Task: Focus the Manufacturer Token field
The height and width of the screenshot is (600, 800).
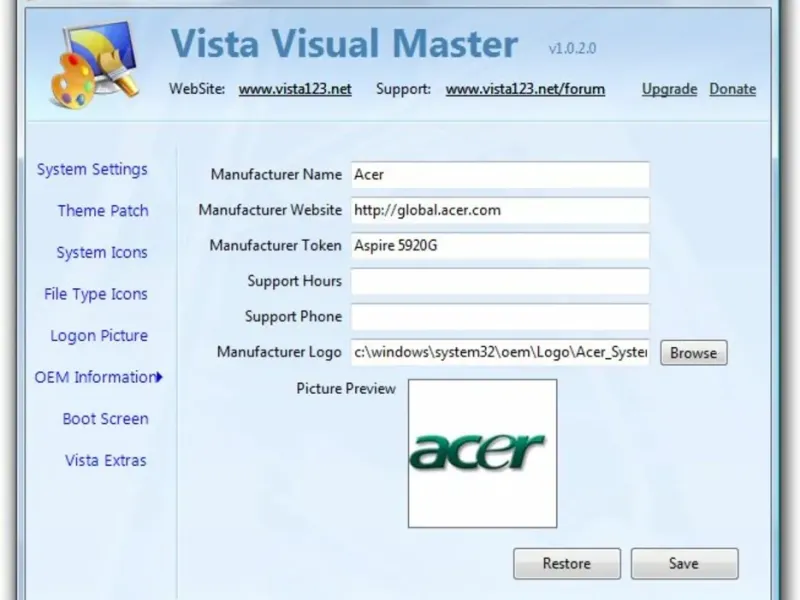Action: coord(500,246)
